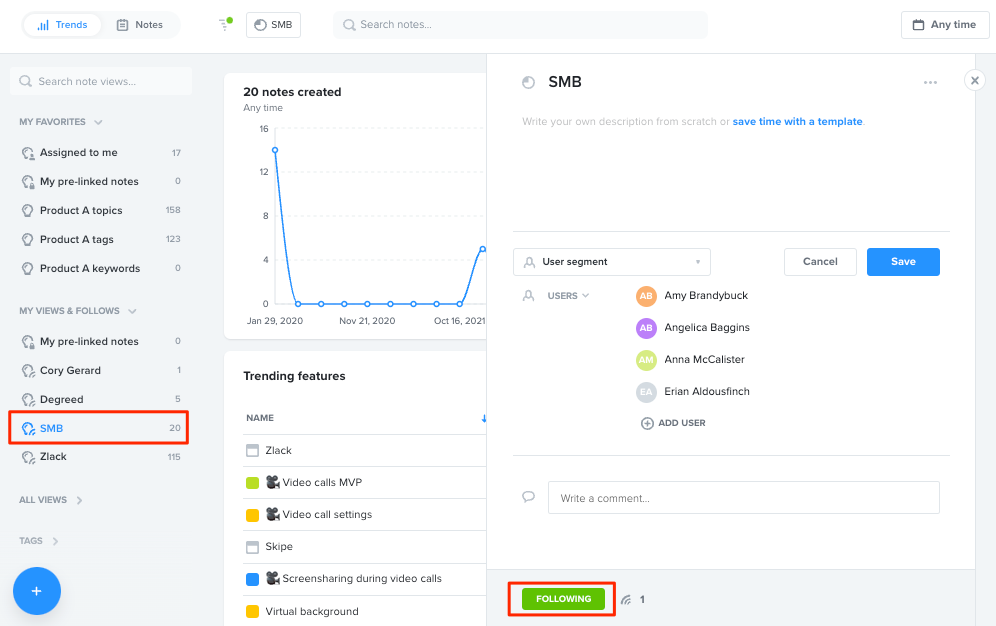Open the save time with a template link
Screen dimensions: 996x626
tap(797, 121)
